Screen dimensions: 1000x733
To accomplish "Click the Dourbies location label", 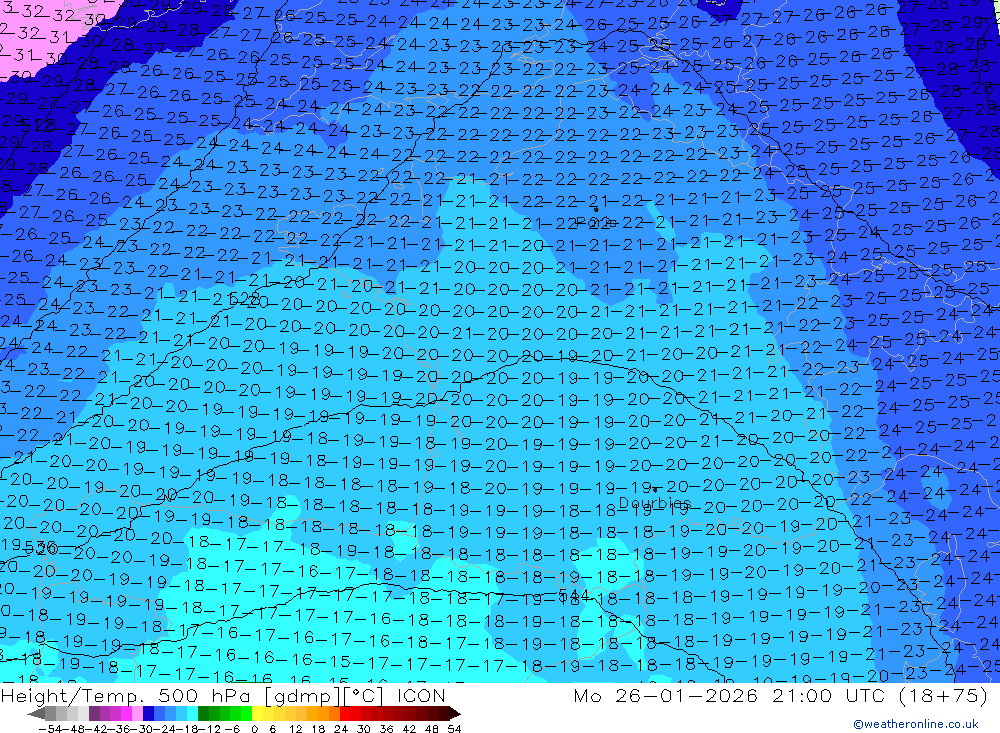I will click(x=654, y=503).
